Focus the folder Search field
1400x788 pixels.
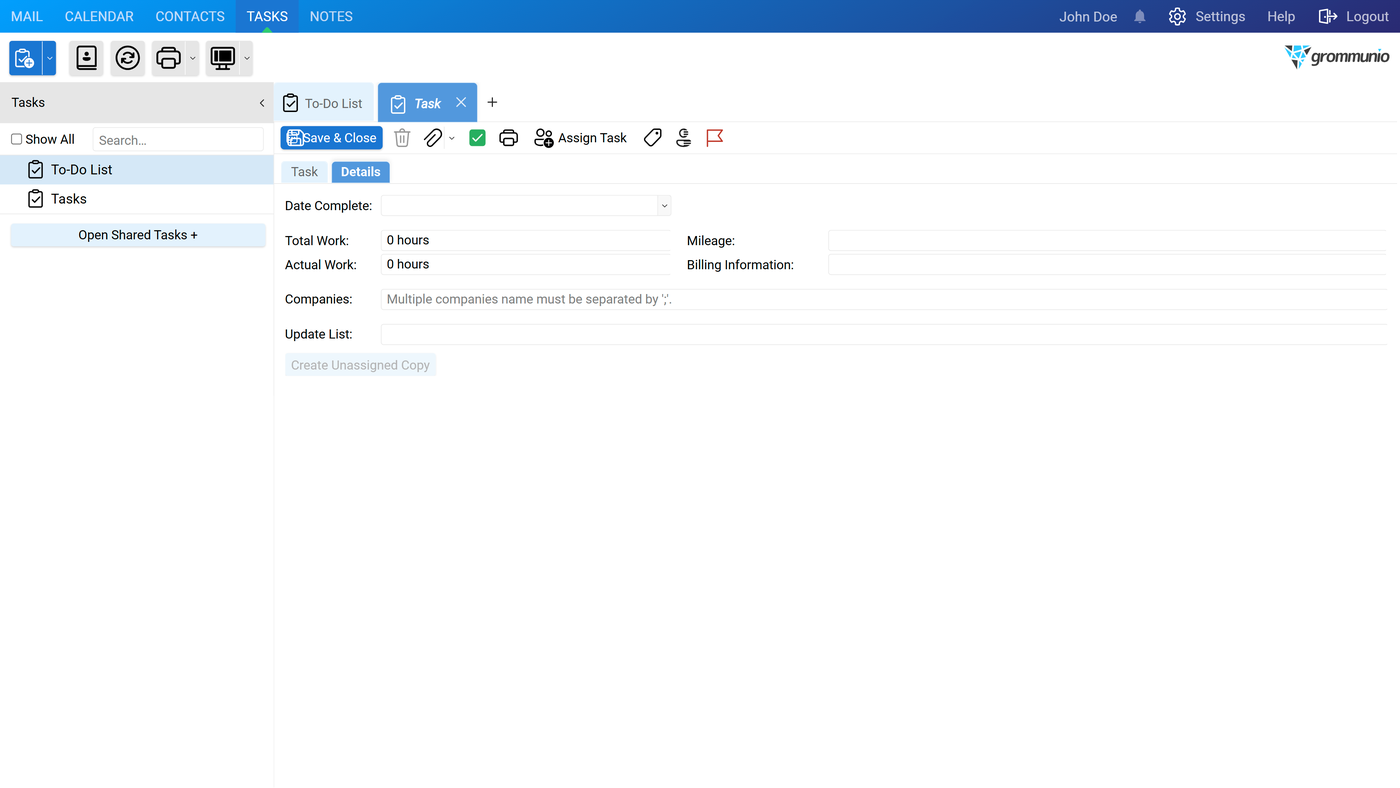coord(178,140)
